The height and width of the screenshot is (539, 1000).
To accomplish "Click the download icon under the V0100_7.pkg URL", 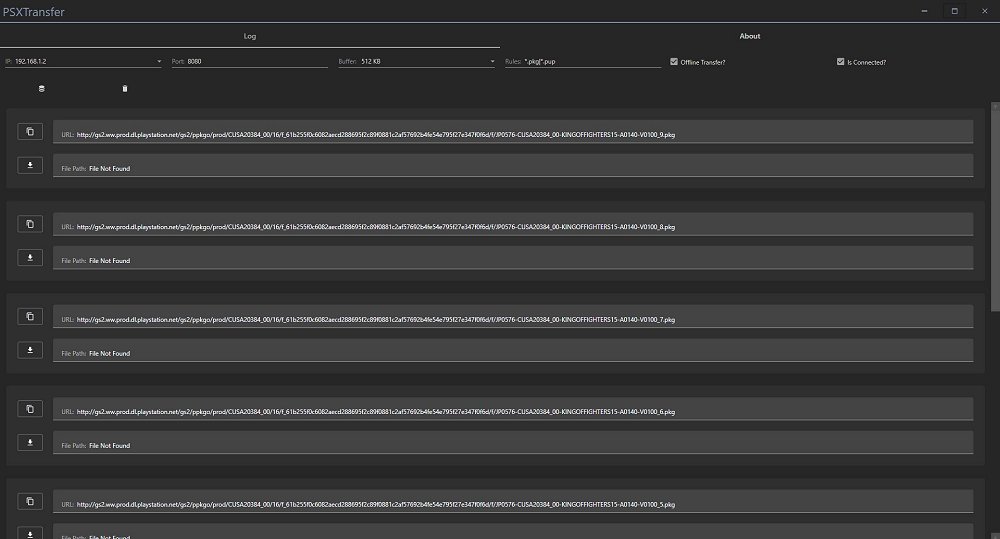I will (x=30, y=350).
